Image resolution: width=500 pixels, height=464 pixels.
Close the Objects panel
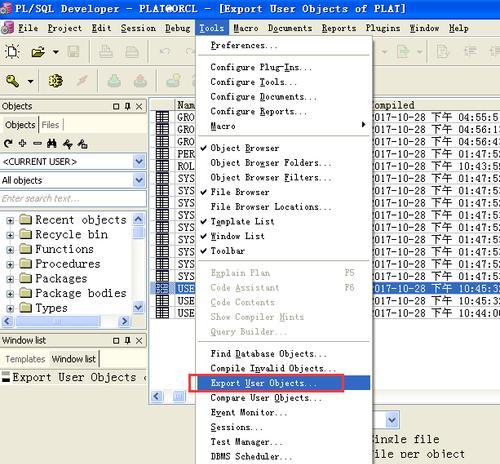tap(139, 106)
